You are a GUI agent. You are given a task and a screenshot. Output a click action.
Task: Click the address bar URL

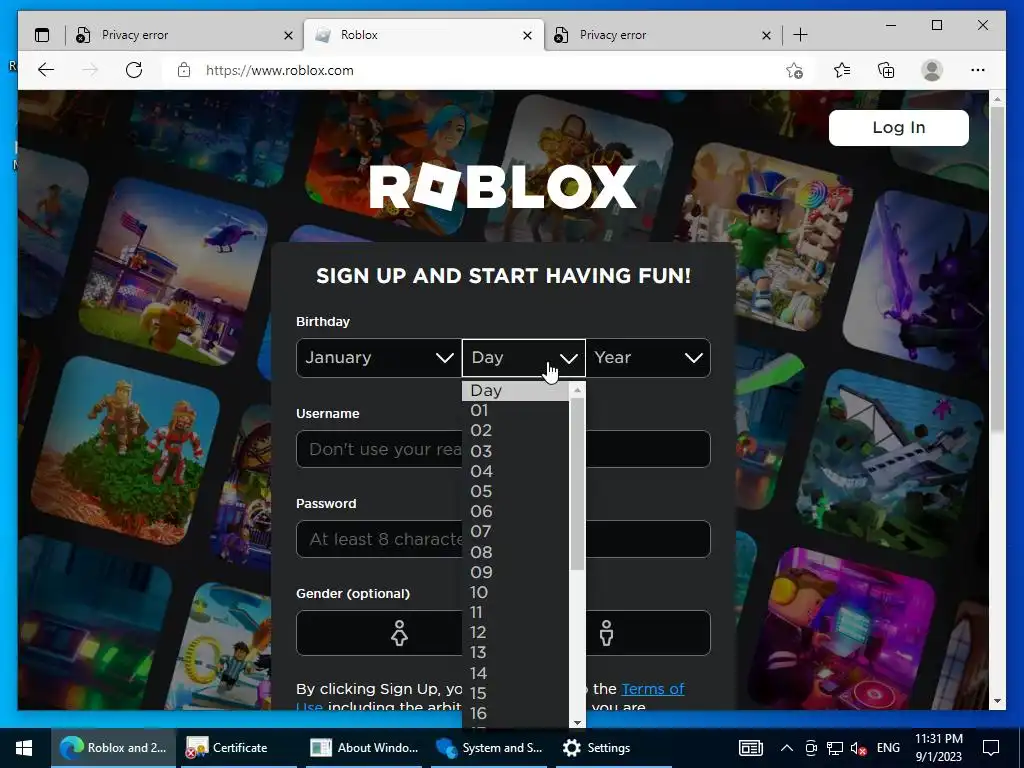(x=280, y=71)
